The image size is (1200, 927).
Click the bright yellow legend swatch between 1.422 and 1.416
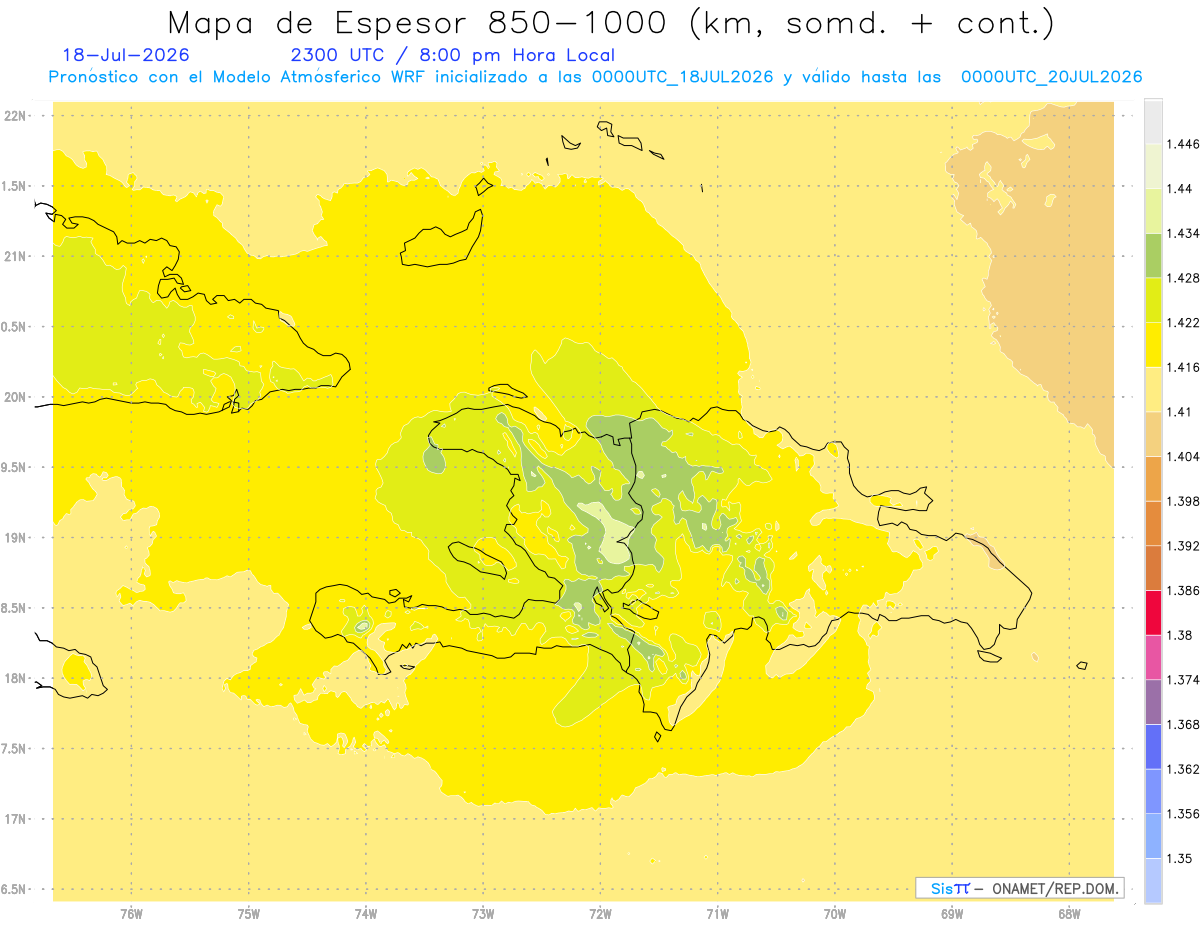pos(1153,344)
